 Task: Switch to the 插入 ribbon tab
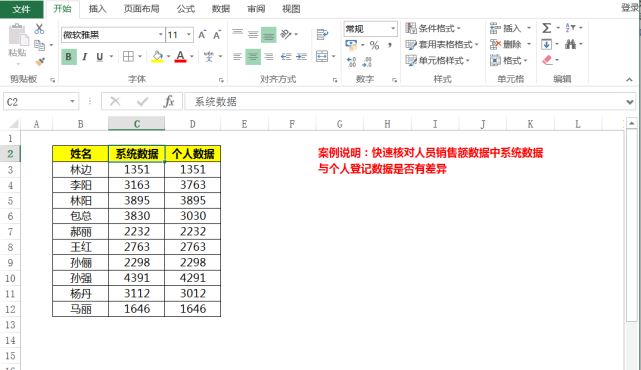[x=97, y=9]
